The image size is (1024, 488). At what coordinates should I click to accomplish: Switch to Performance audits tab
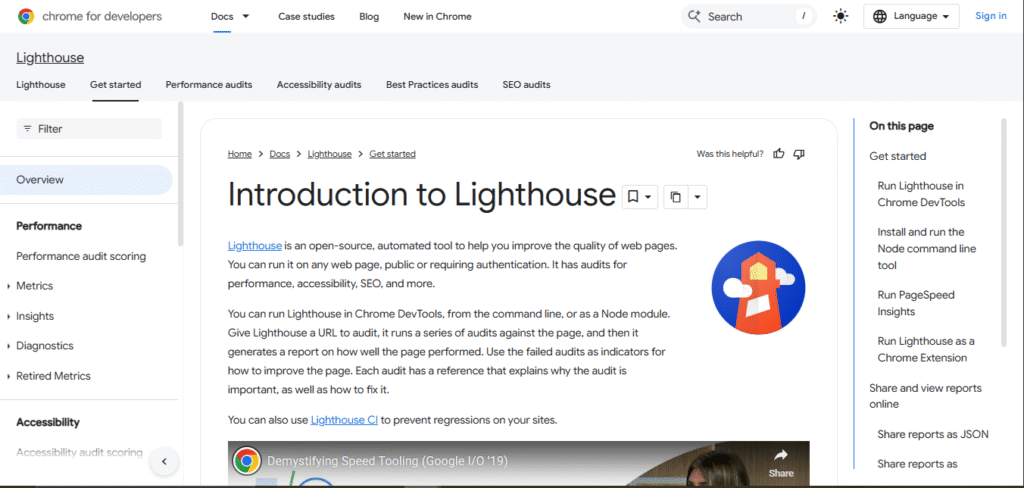(x=209, y=85)
